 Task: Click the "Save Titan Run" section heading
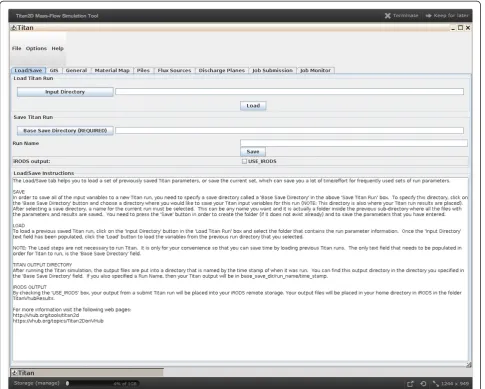33,117
